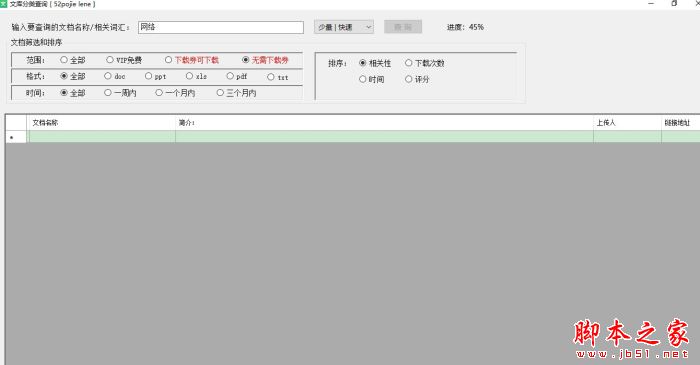Select the first row's header cell
This screenshot has width=700, height=365.
point(17,137)
